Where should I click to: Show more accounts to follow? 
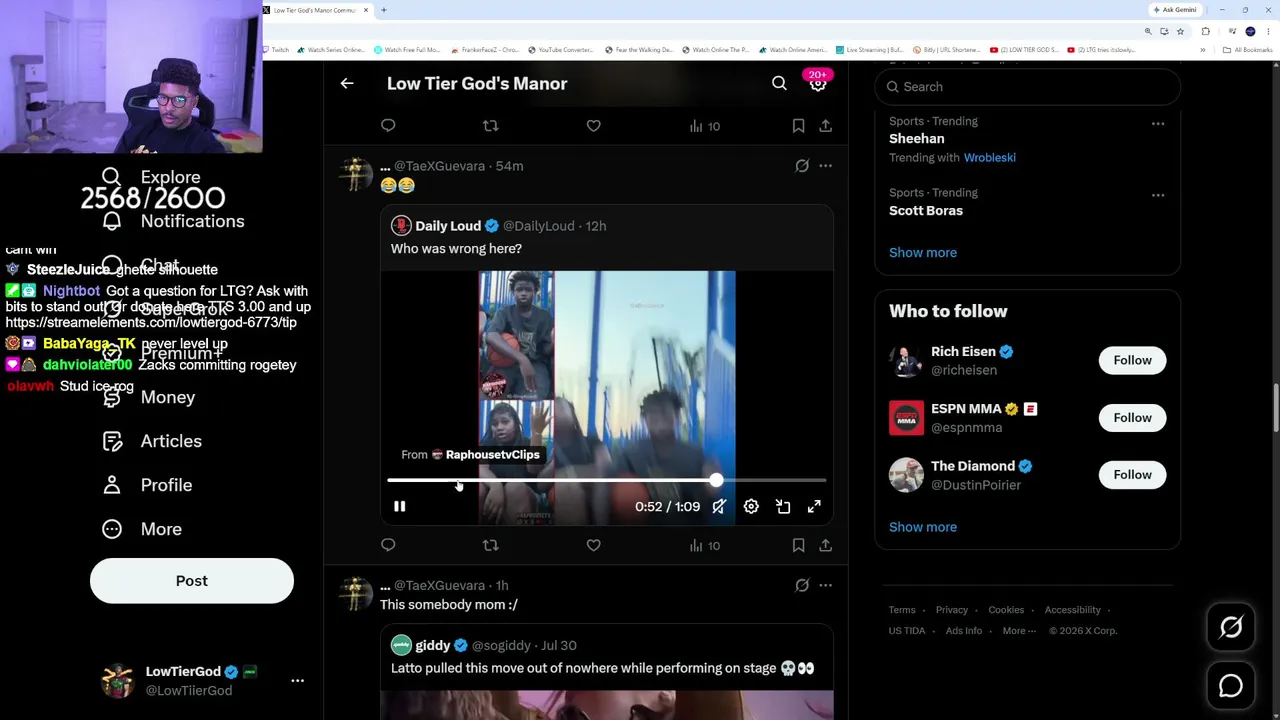click(x=923, y=527)
